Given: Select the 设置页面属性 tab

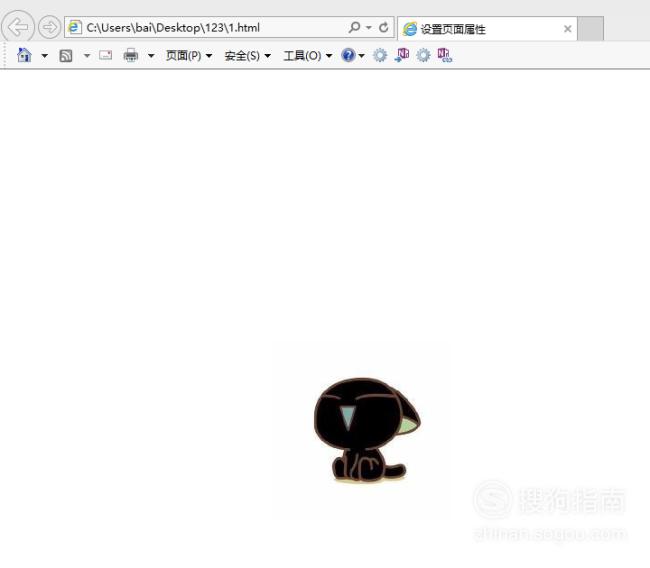Looking at the screenshot, I should coord(487,29).
